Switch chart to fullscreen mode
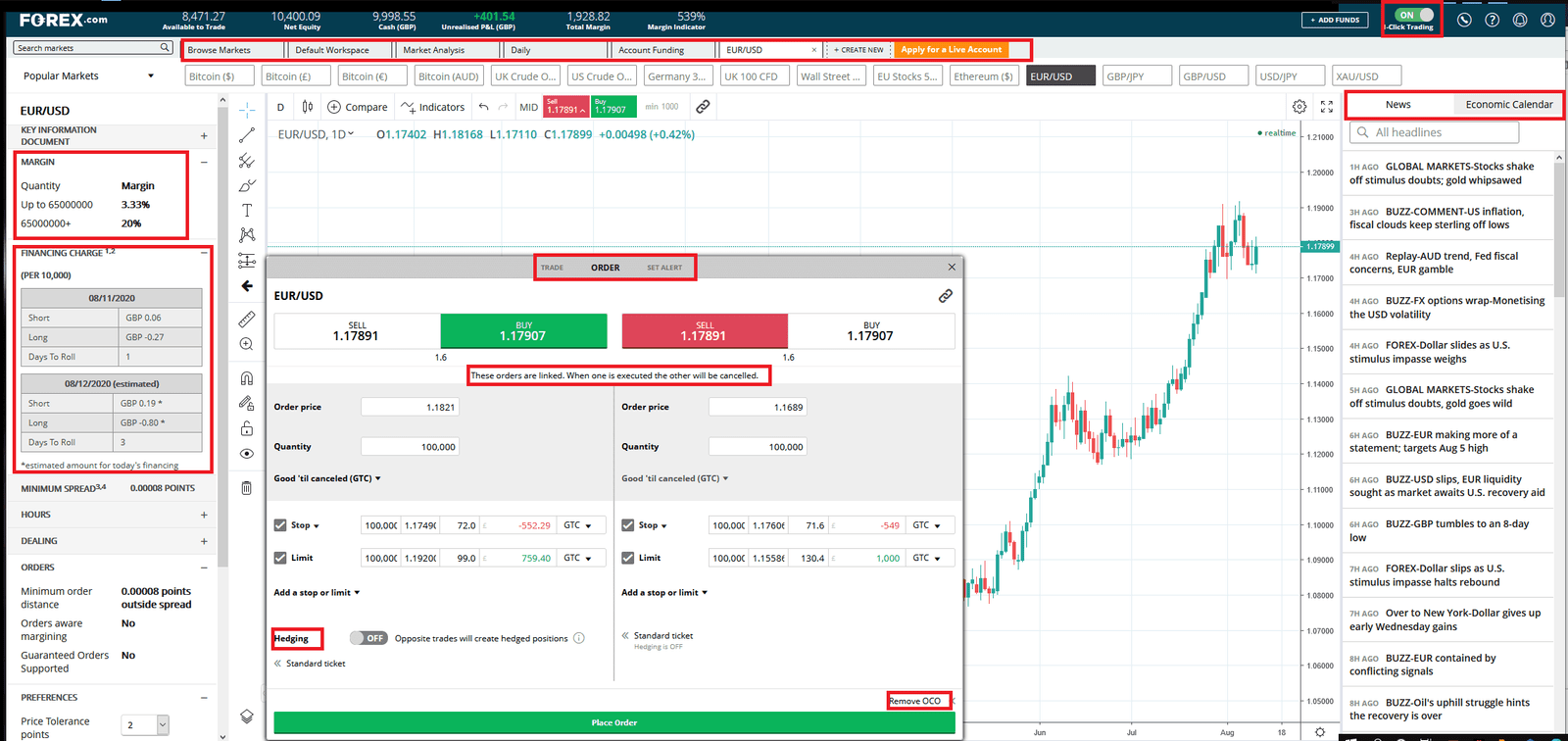The width and height of the screenshot is (1568, 741). click(1327, 107)
